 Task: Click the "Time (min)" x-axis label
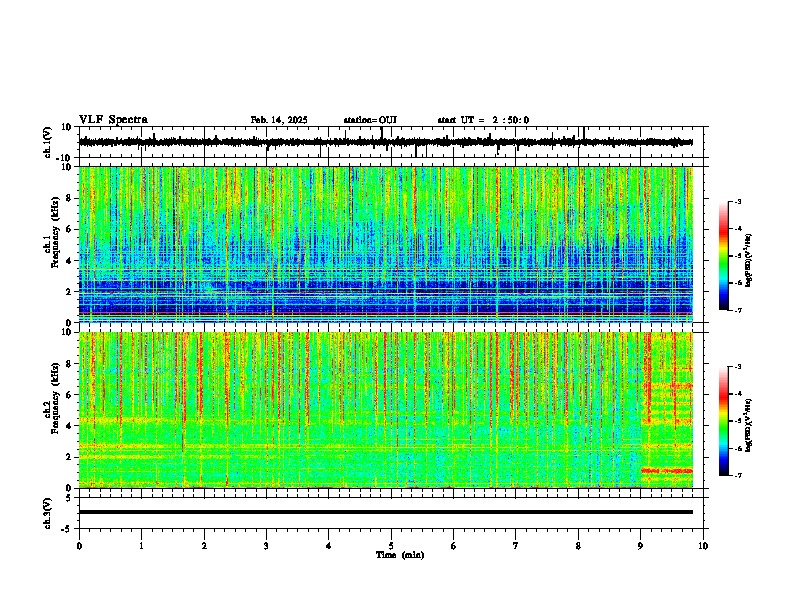point(400,555)
